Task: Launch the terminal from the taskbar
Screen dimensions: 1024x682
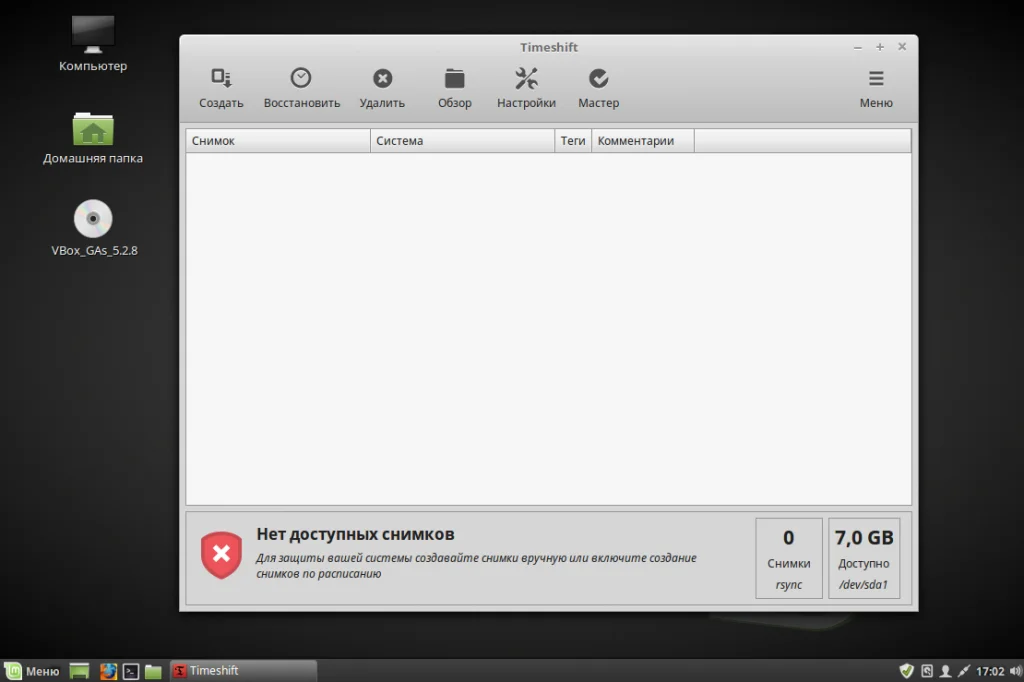Action: pos(131,671)
